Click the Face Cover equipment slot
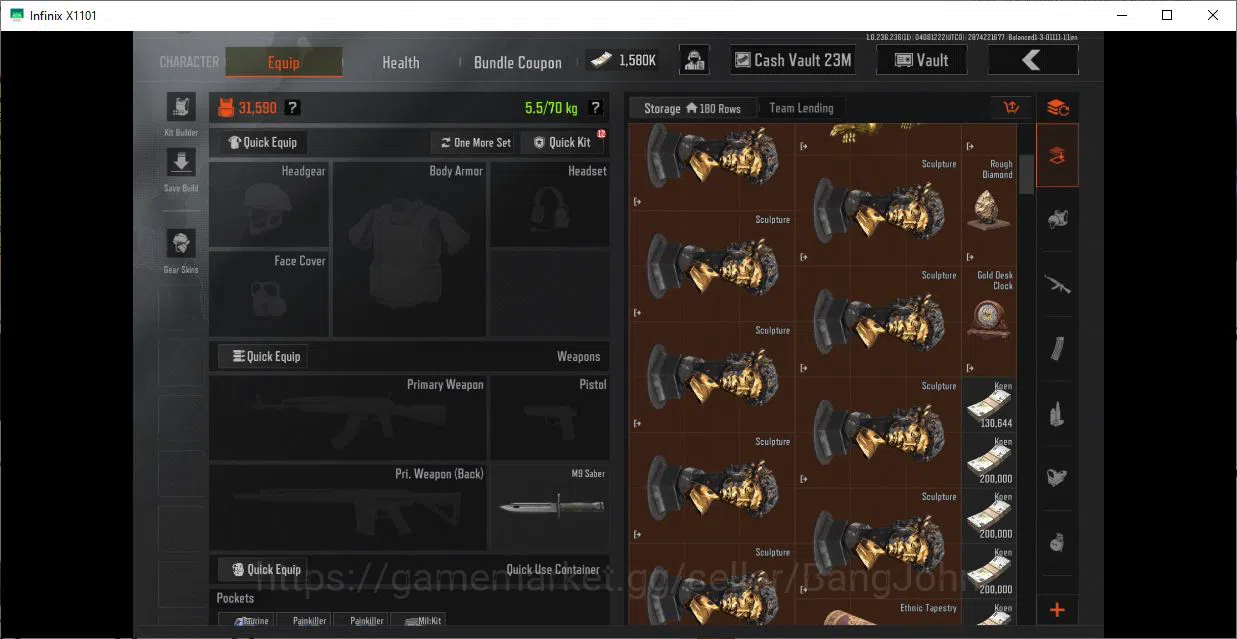The height and width of the screenshot is (639, 1237). pos(269,293)
